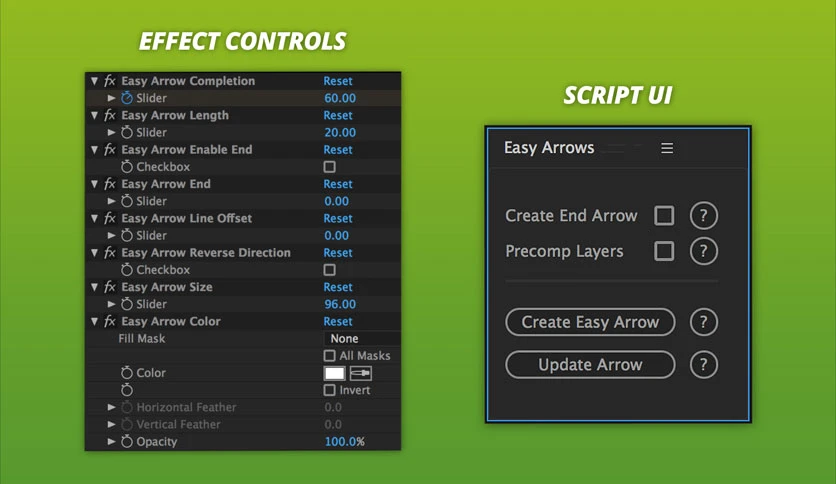The height and width of the screenshot is (484, 836).
Task: Open the Easy Arrows panel hamburger menu
Action: click(667, 148)
